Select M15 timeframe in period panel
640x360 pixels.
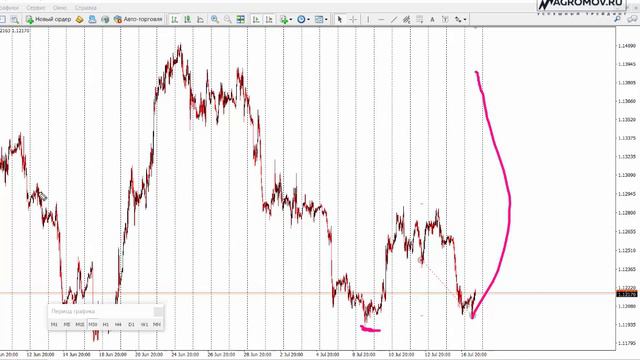pos(80,324)
